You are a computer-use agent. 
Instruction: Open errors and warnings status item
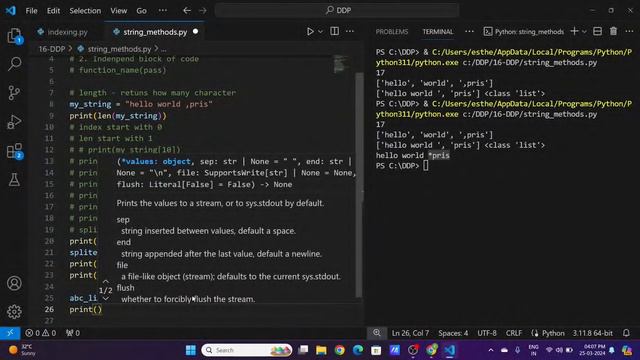click(x=40, y=333)
